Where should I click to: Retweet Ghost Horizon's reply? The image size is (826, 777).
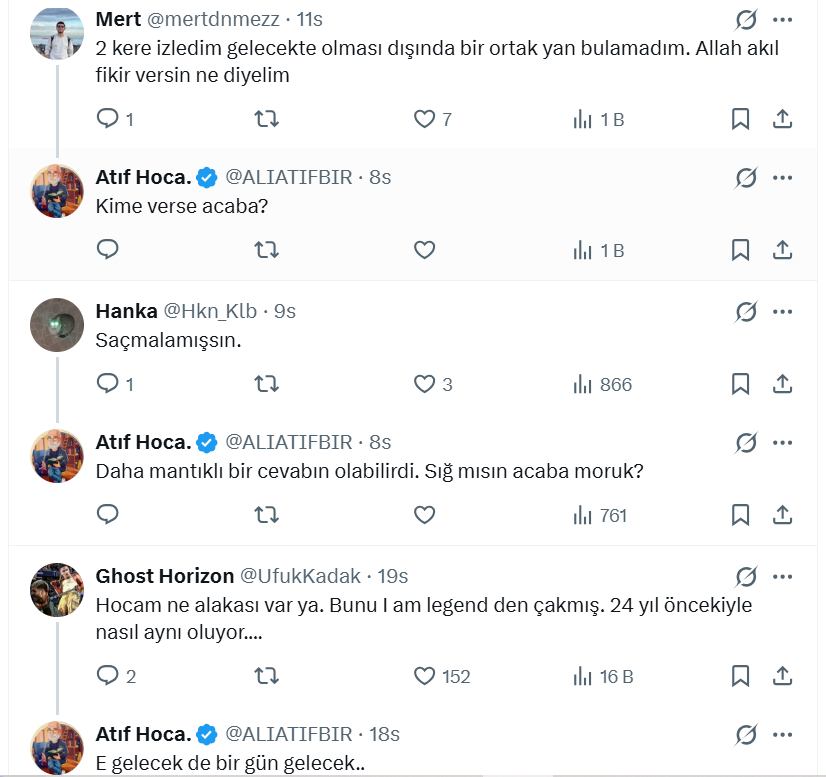tap(266, 676)
